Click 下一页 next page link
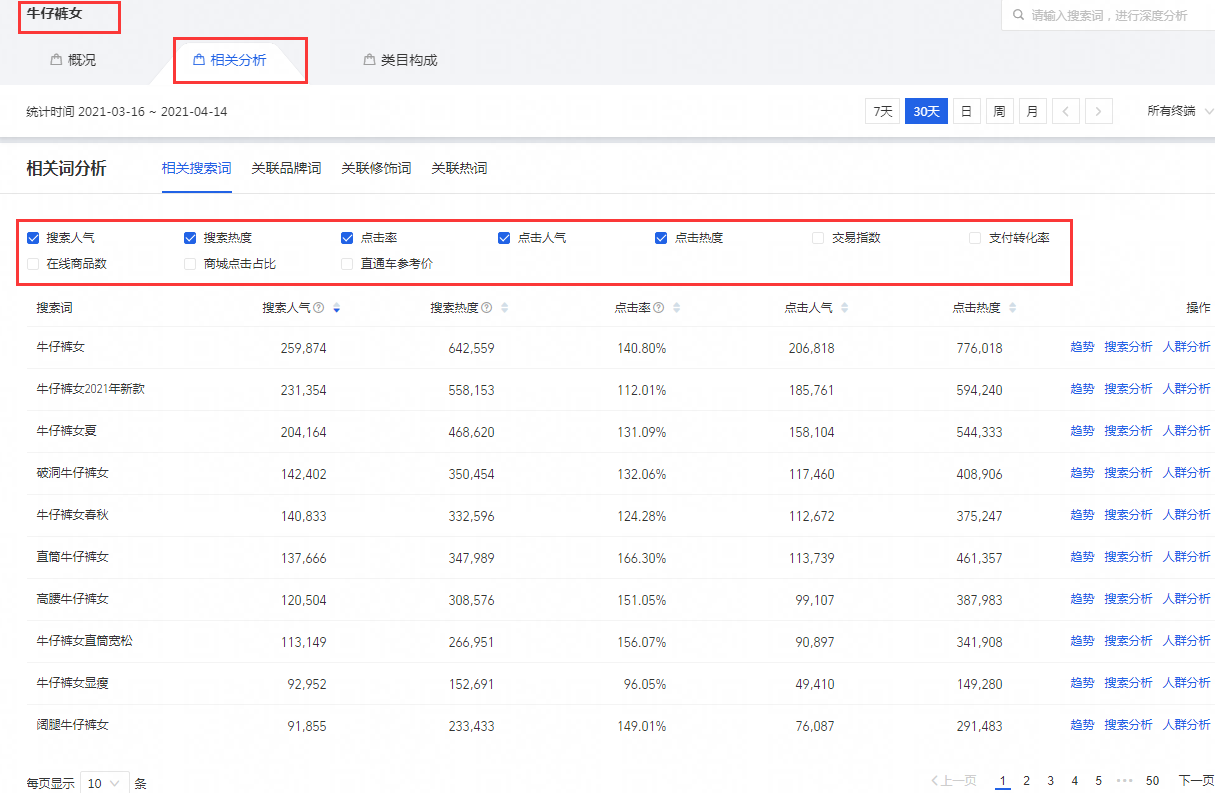Viewport: 1215px width, 793px height. pyautogui.click(x=1196, y=781)
